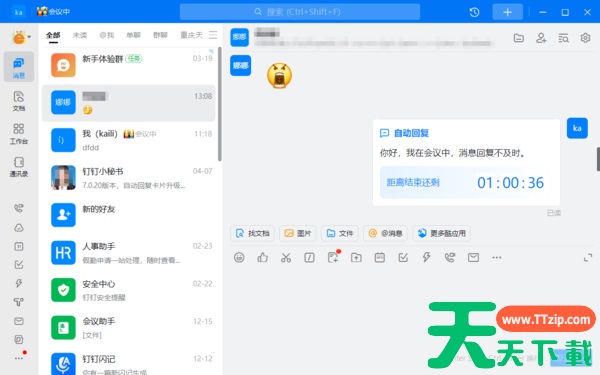Open chat history clock icon in title bar

click(x=474, y=12)
